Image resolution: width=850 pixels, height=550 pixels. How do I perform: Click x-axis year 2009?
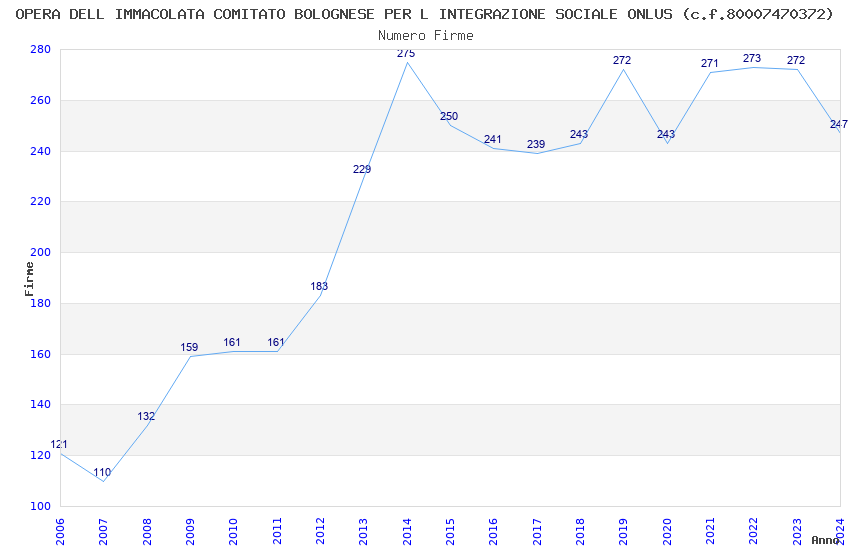click(190, 531)
